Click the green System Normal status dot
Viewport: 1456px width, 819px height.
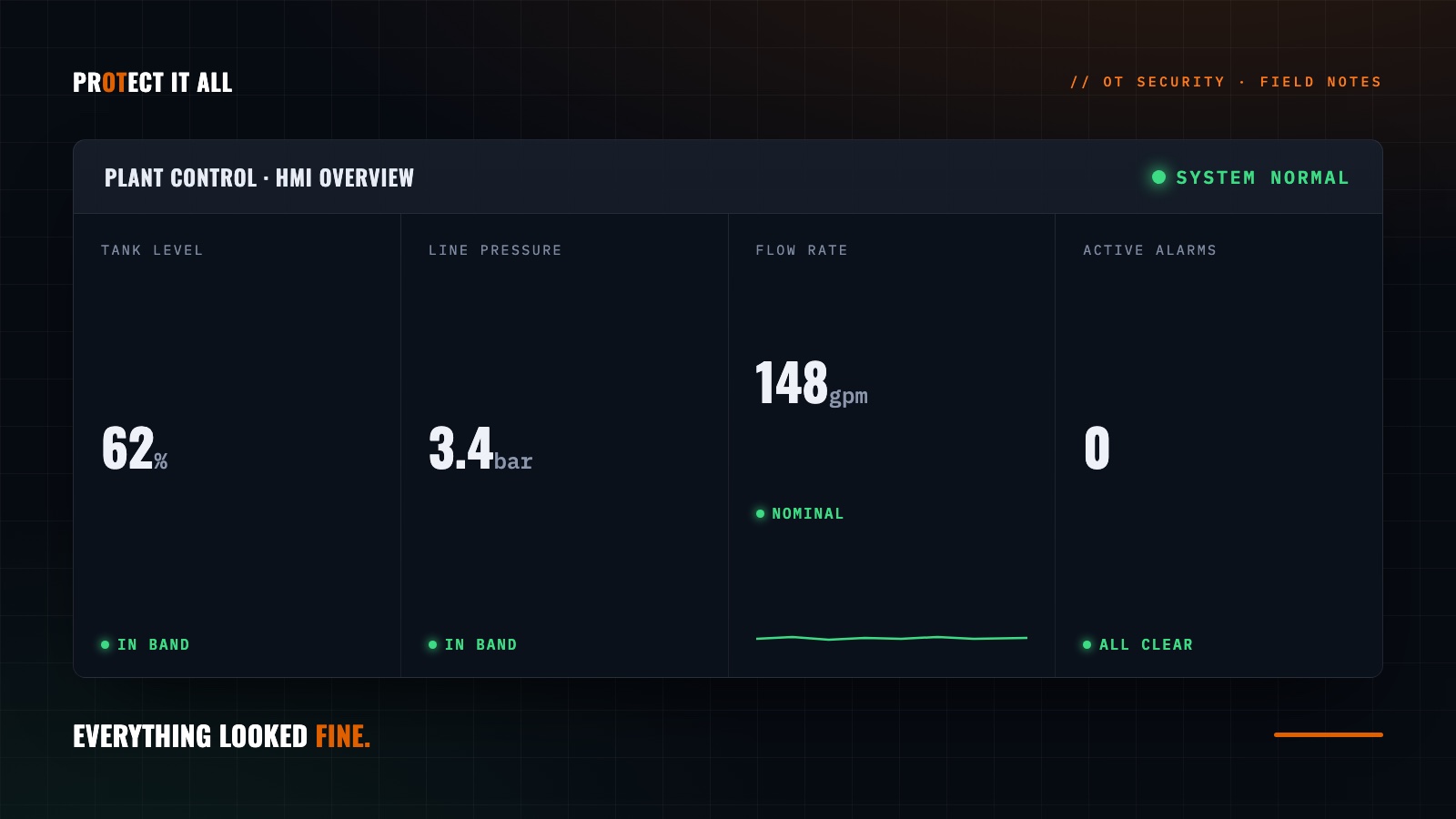tap(1158, 177)
